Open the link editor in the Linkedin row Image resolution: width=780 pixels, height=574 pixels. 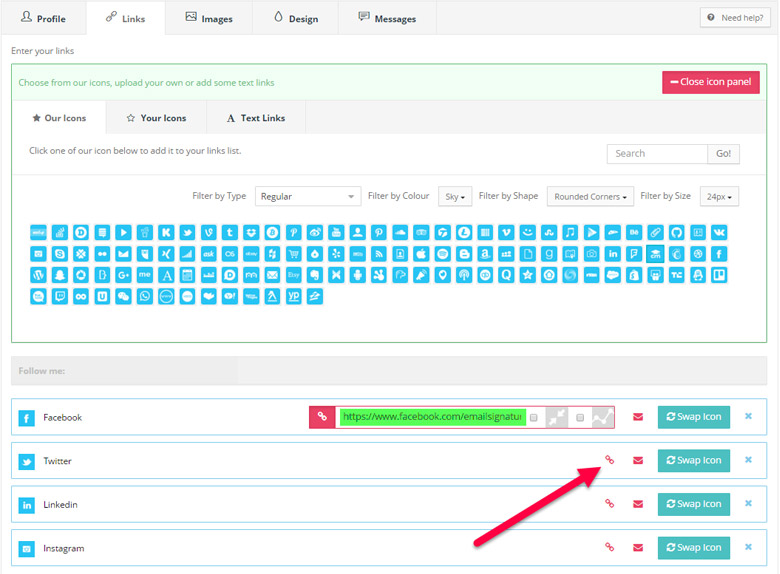point(609,504)
